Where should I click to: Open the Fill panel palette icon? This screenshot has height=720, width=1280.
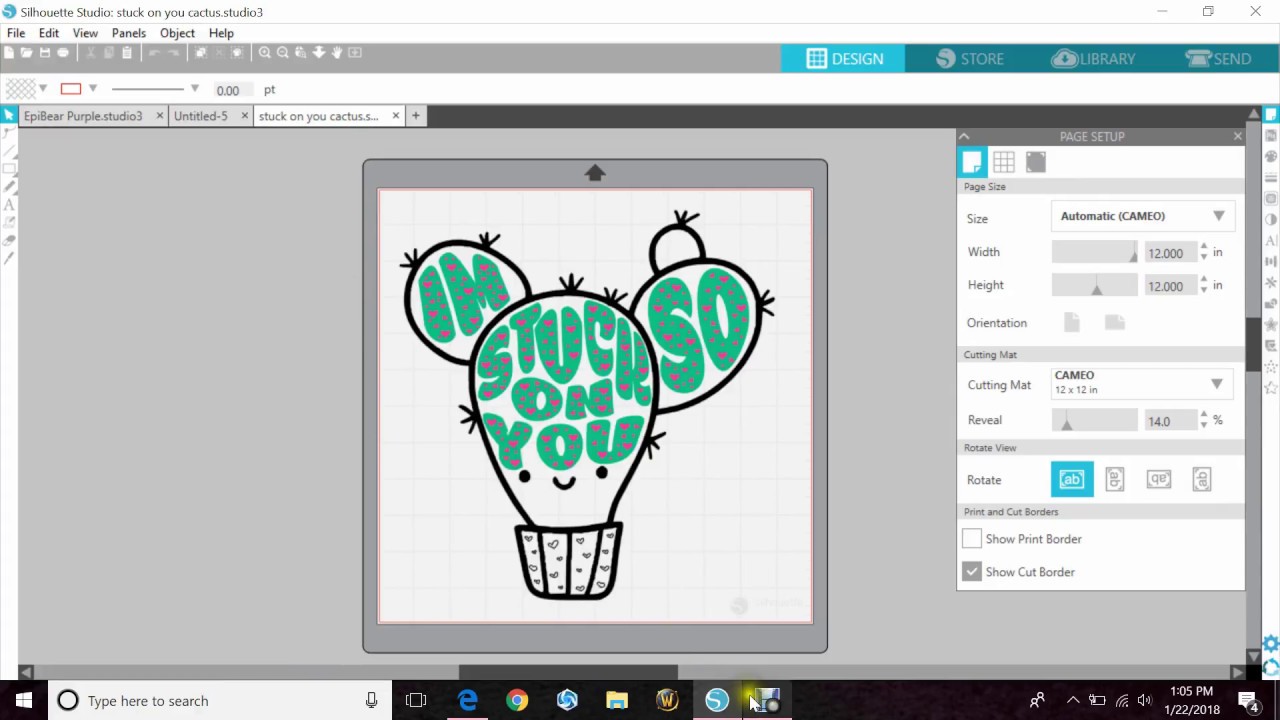pyautogui.click(x=1271, y=156)
